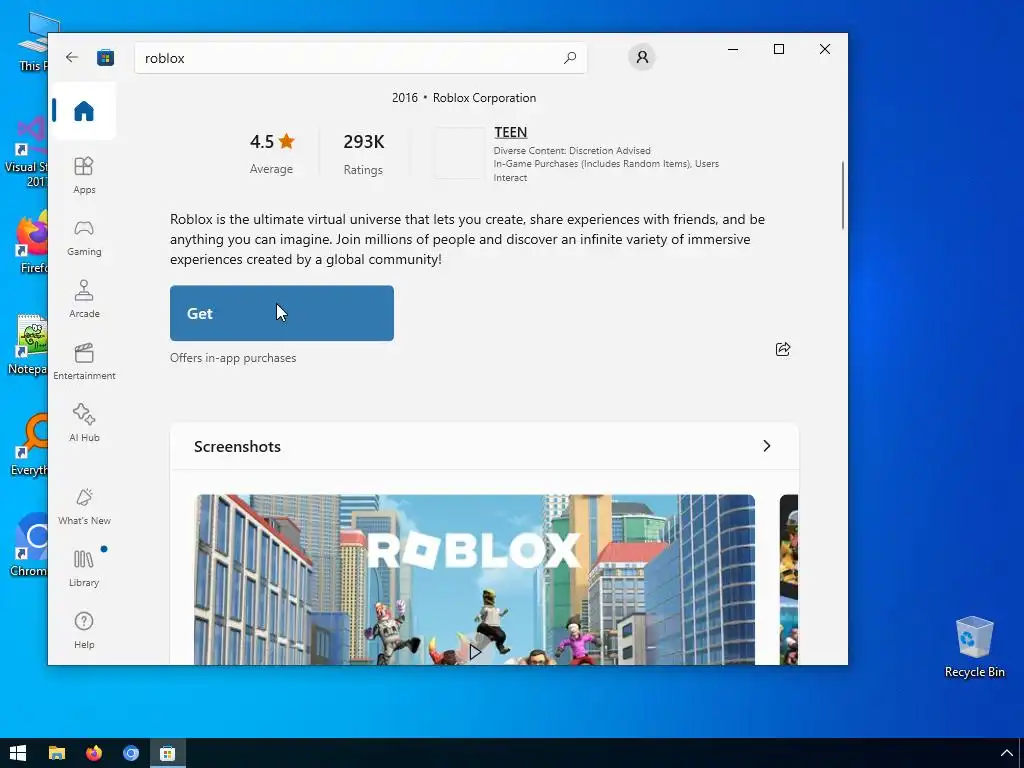Image resolution: width=1024 pixels, height=768 pixels.
Task: Select the Recycle Bin desktop icon
Action: coord(974,647)
